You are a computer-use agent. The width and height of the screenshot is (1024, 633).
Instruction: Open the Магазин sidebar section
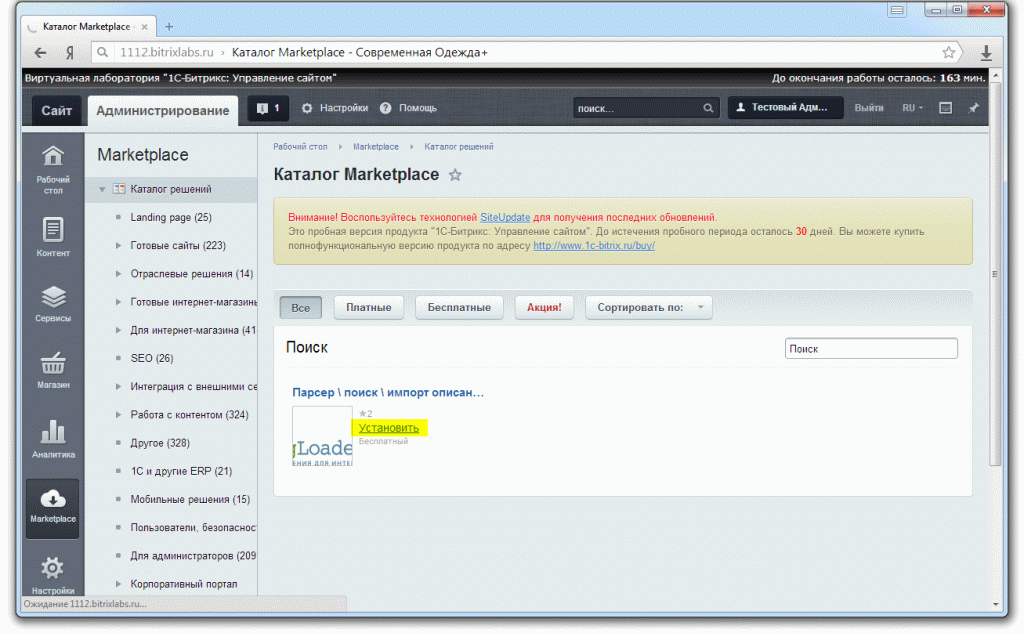(x=53, y=370)
